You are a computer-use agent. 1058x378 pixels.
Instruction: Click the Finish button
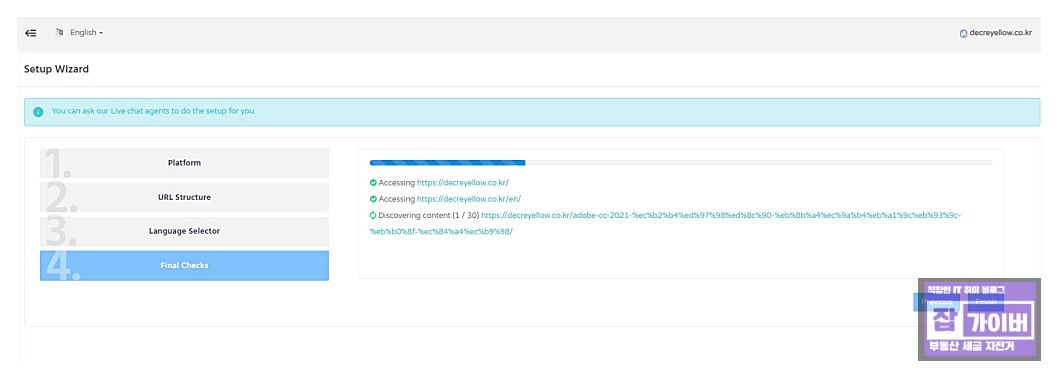coord(986,302)
